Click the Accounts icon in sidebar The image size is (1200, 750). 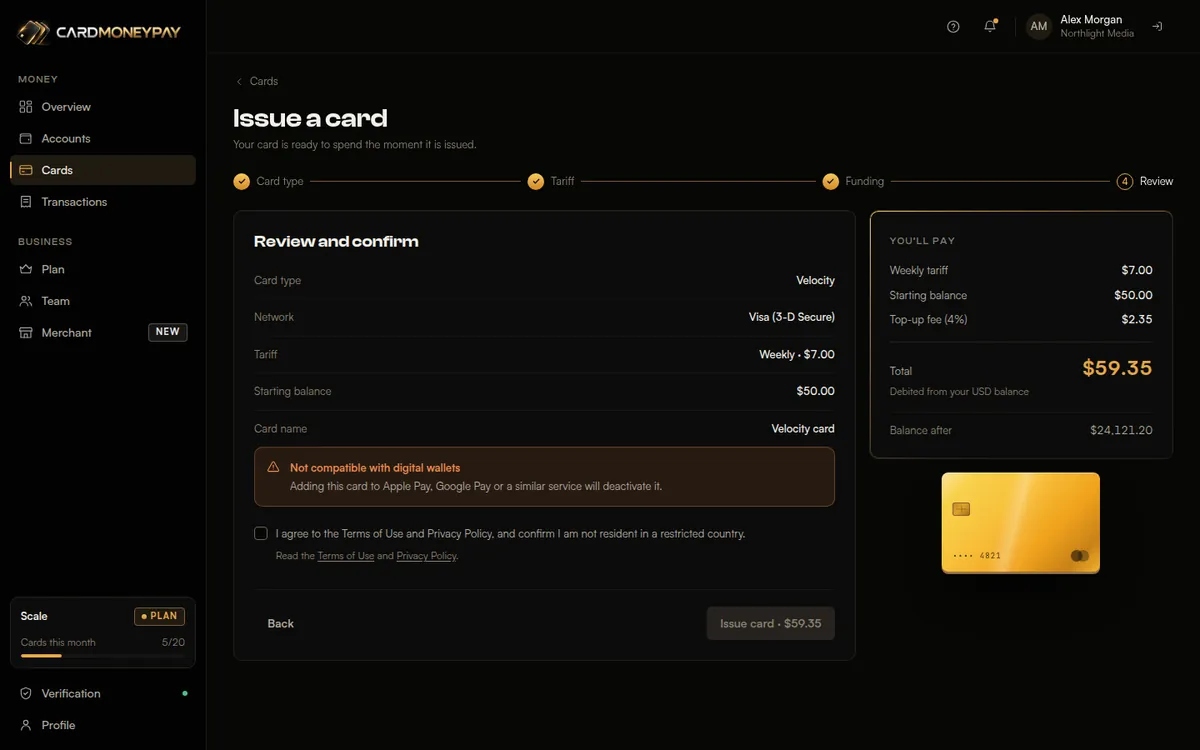point(26,139)
